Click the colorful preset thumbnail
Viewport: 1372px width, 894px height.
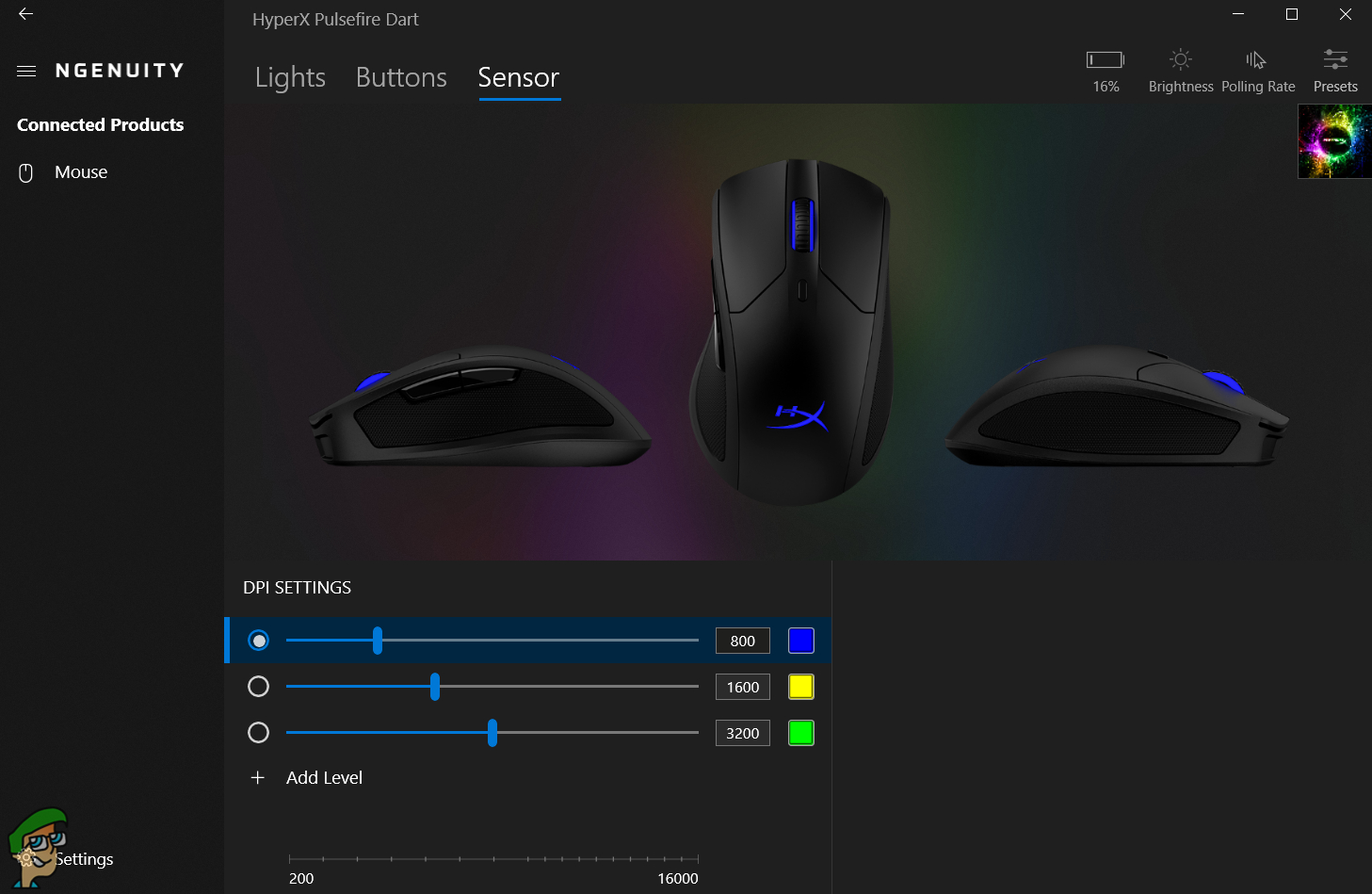[1334, 141]
